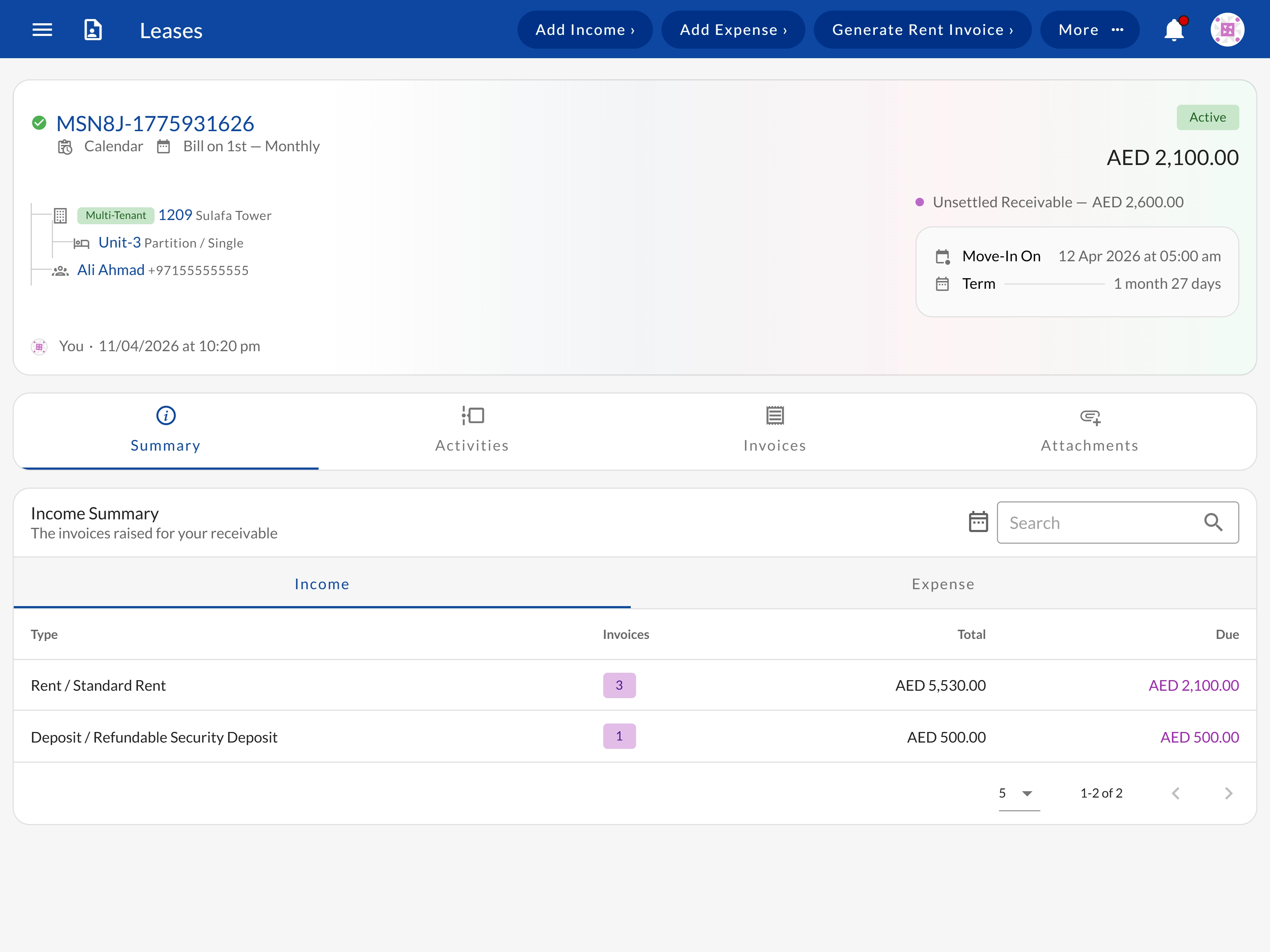The image size is (1270, 952).
Task: Open lease MSN8J-1775931626 link
Action: (x=155, y=124)
